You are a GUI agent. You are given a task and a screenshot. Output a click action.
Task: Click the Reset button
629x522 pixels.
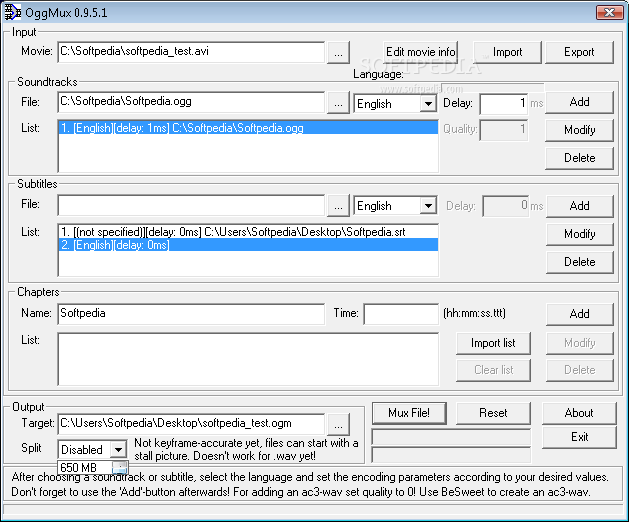point(493,413)
